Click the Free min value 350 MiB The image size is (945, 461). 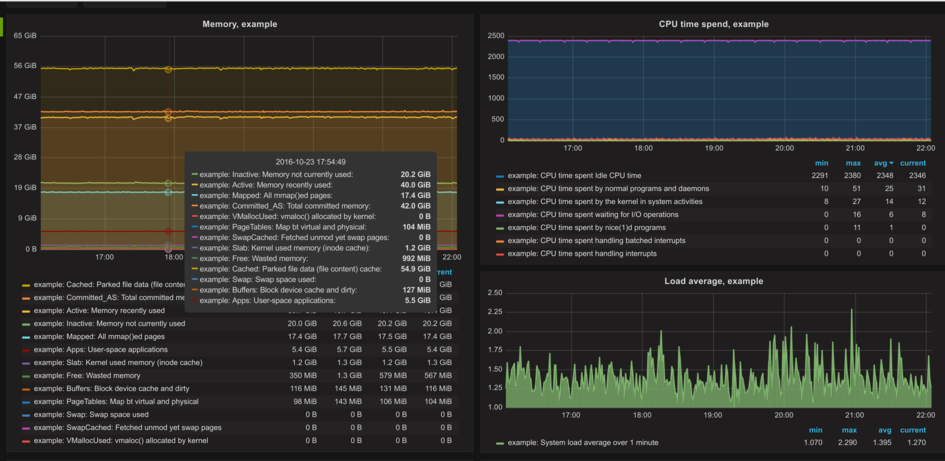[x=304, y=376]
